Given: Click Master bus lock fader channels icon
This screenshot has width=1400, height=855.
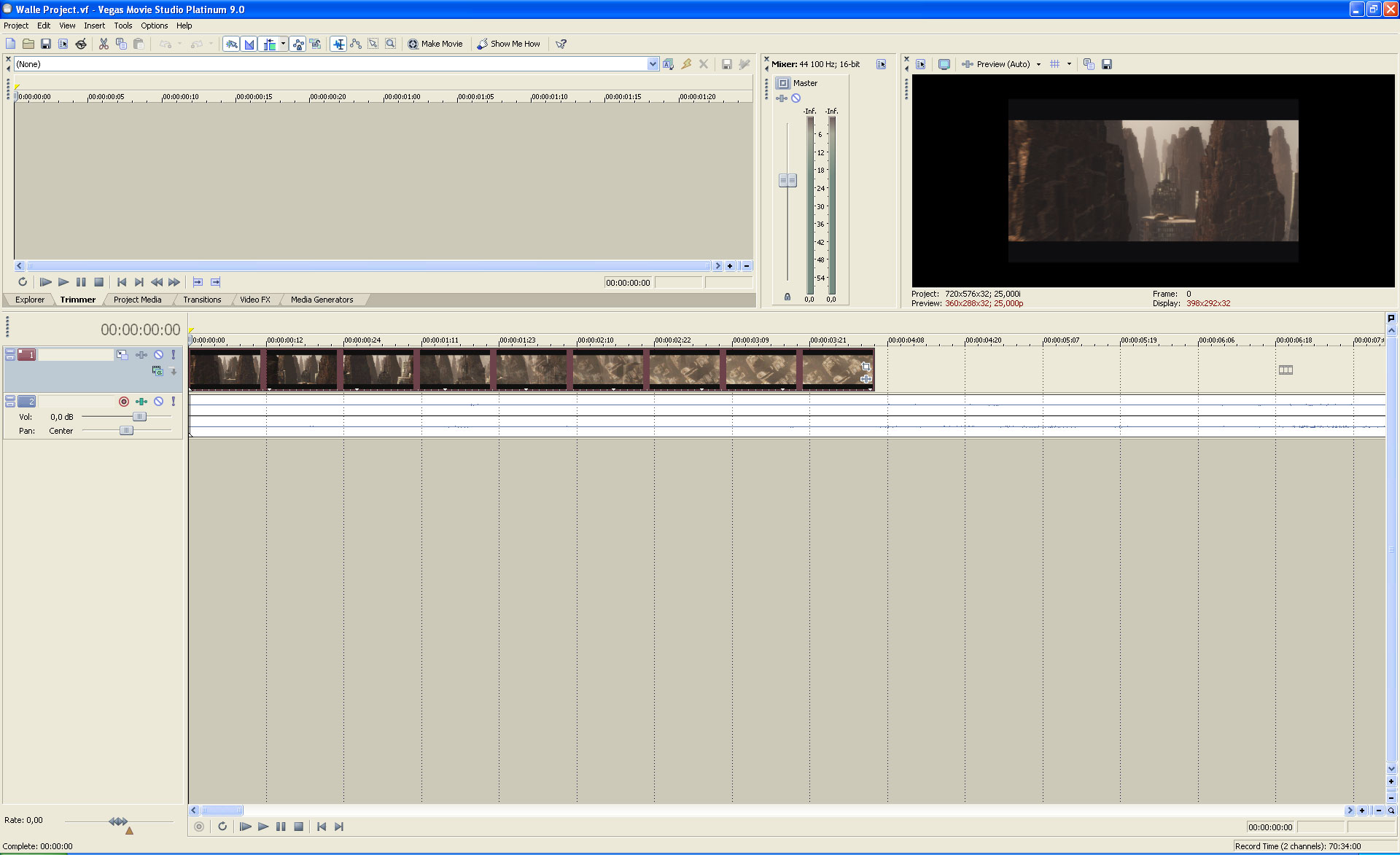Looking at the screenshot, I should (x=787, y=297).
